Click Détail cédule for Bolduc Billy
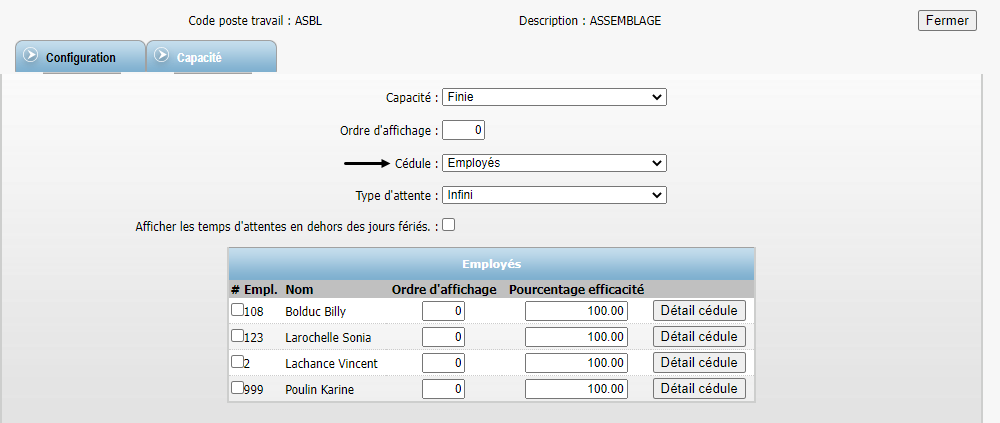 [699, 311]
